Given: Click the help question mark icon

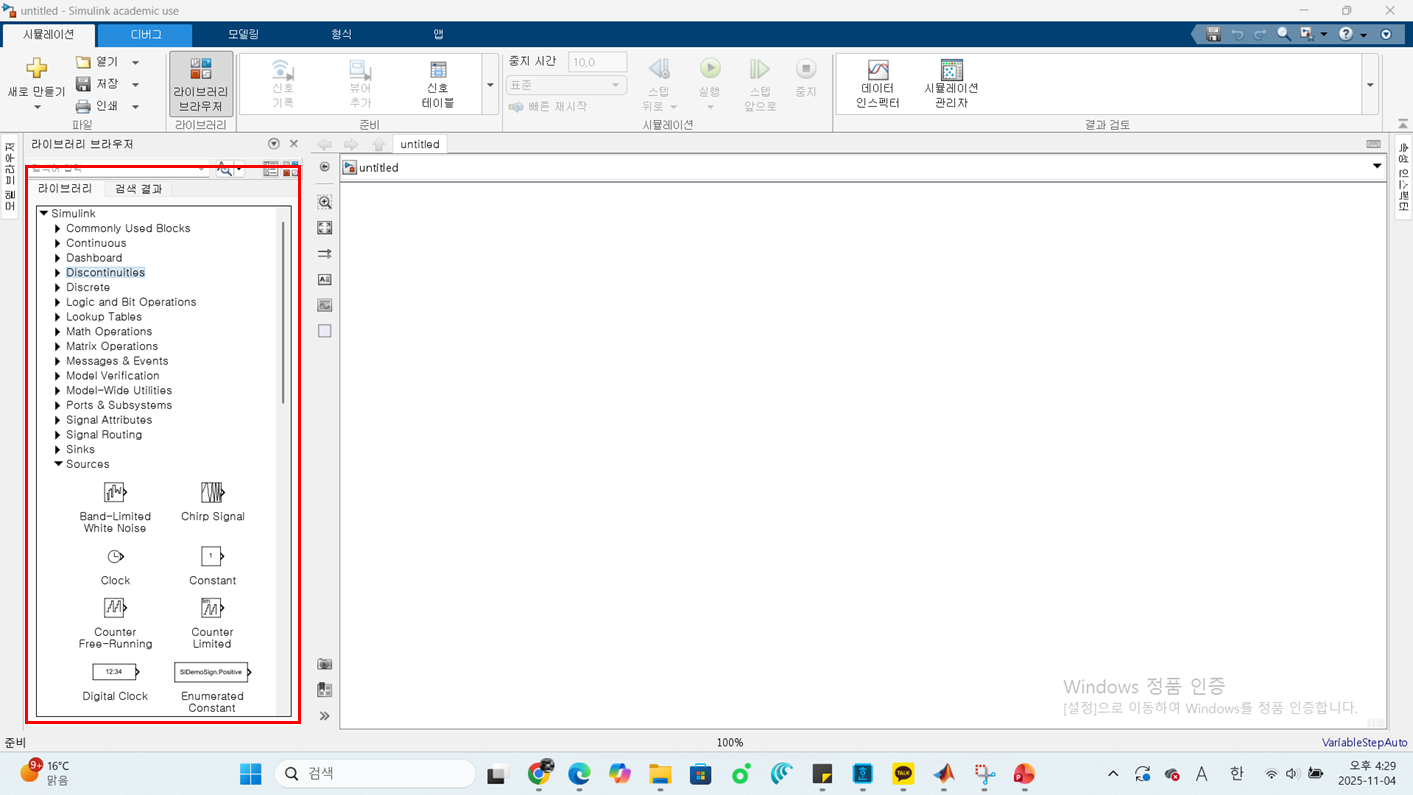Looking at the screenshot, I should click(1346, 34).
